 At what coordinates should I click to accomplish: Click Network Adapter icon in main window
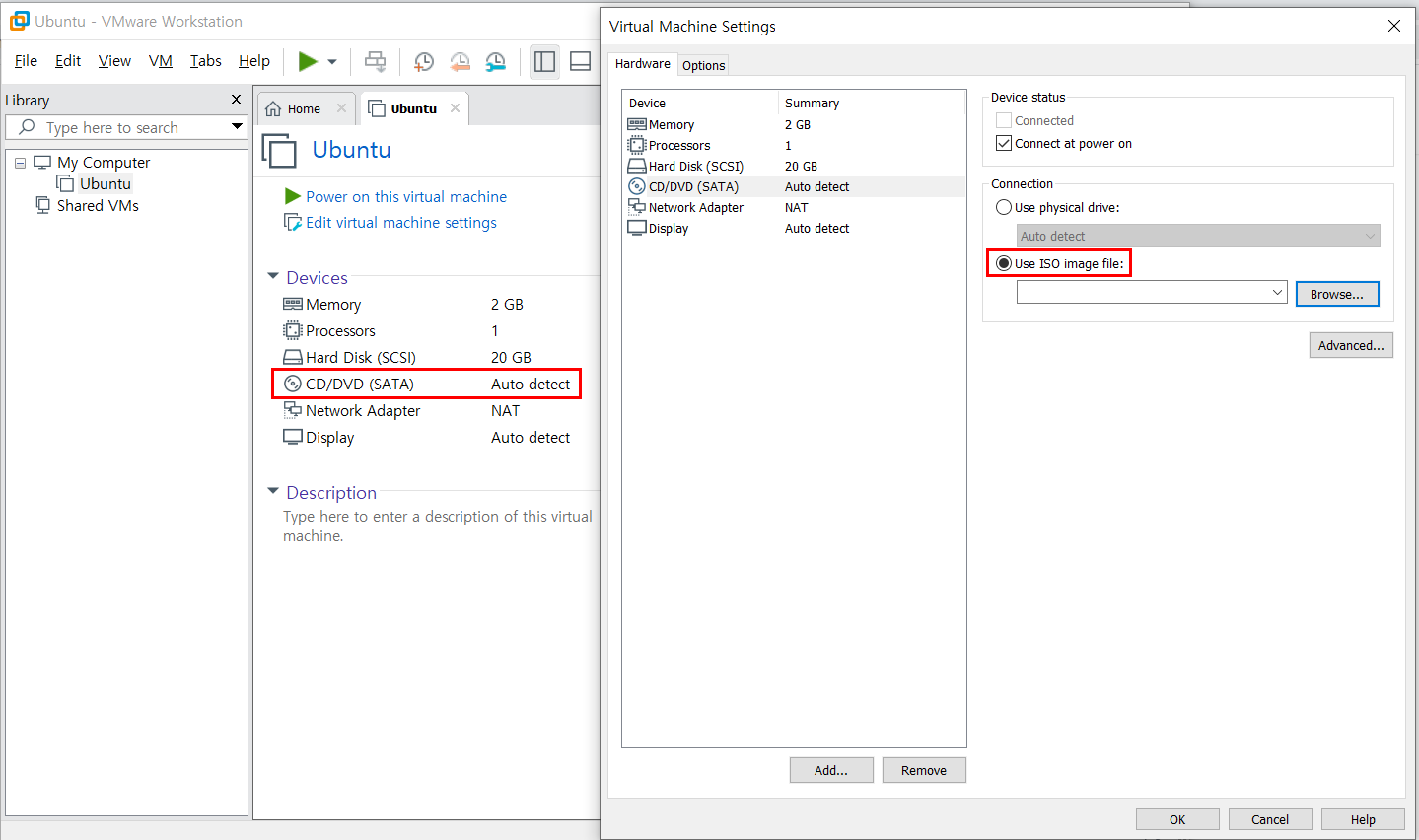[x=293, y=410]
